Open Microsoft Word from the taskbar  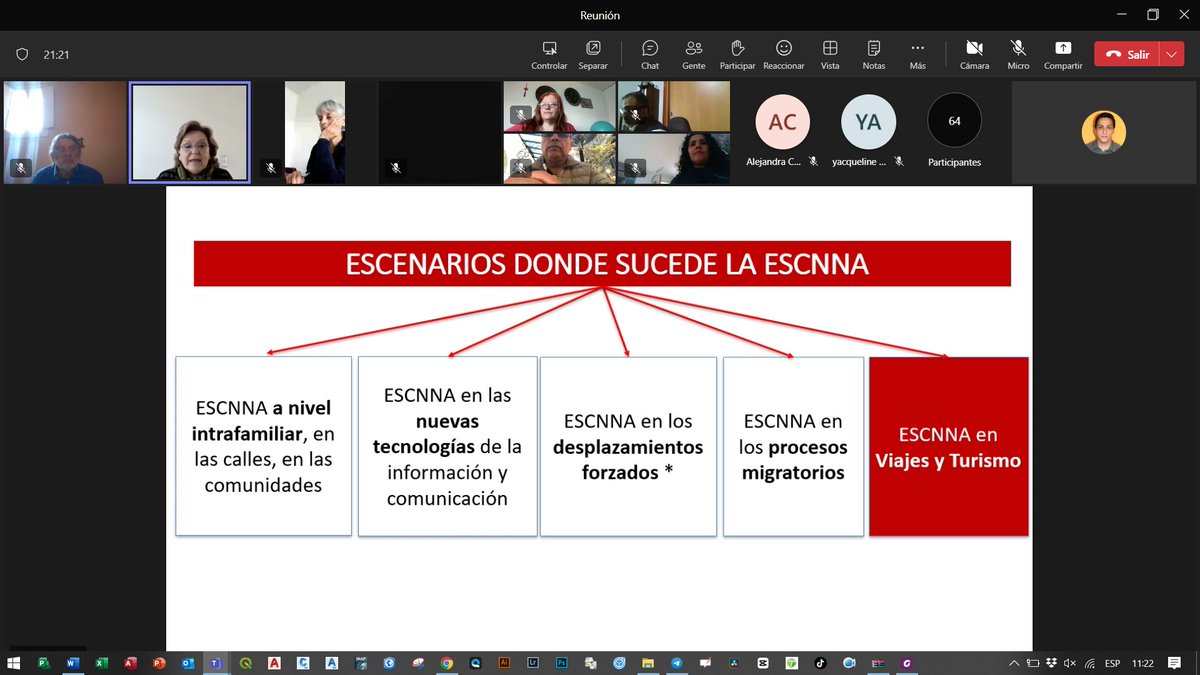pos(72,663)
